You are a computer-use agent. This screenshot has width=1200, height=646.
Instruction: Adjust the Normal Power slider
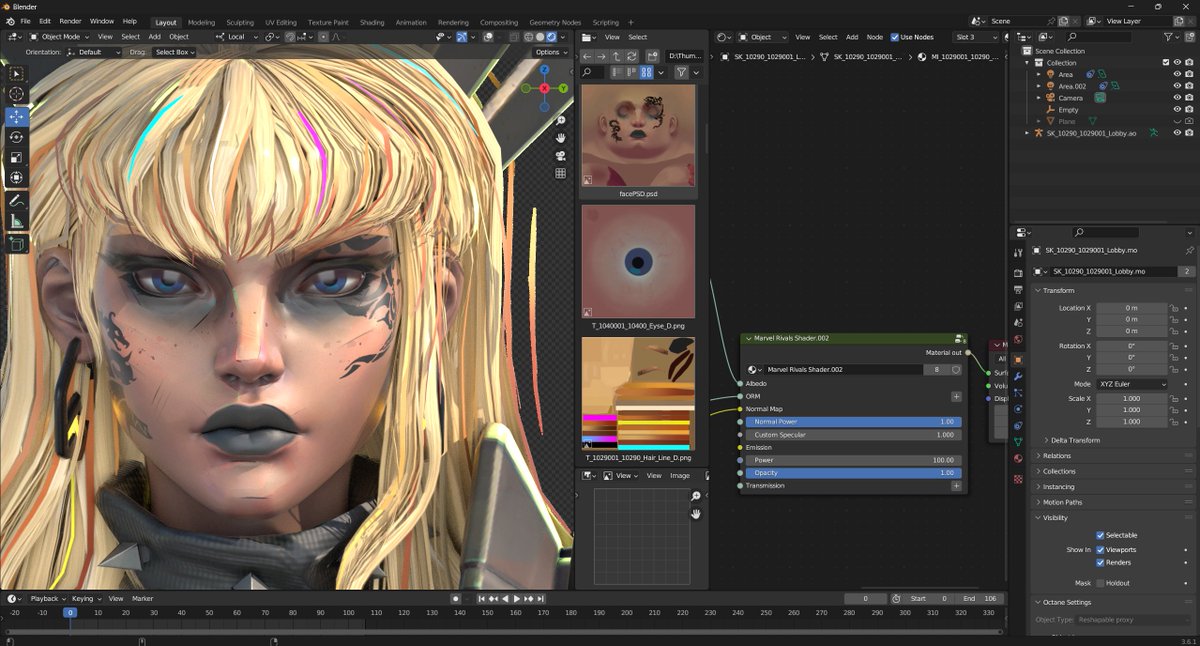854,422
